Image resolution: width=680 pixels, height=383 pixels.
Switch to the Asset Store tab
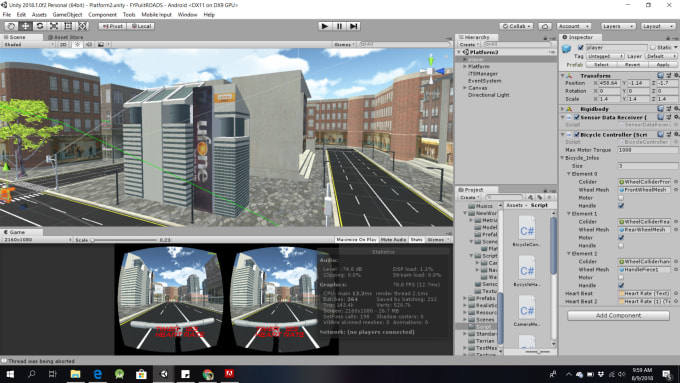(x=65, y=37)
